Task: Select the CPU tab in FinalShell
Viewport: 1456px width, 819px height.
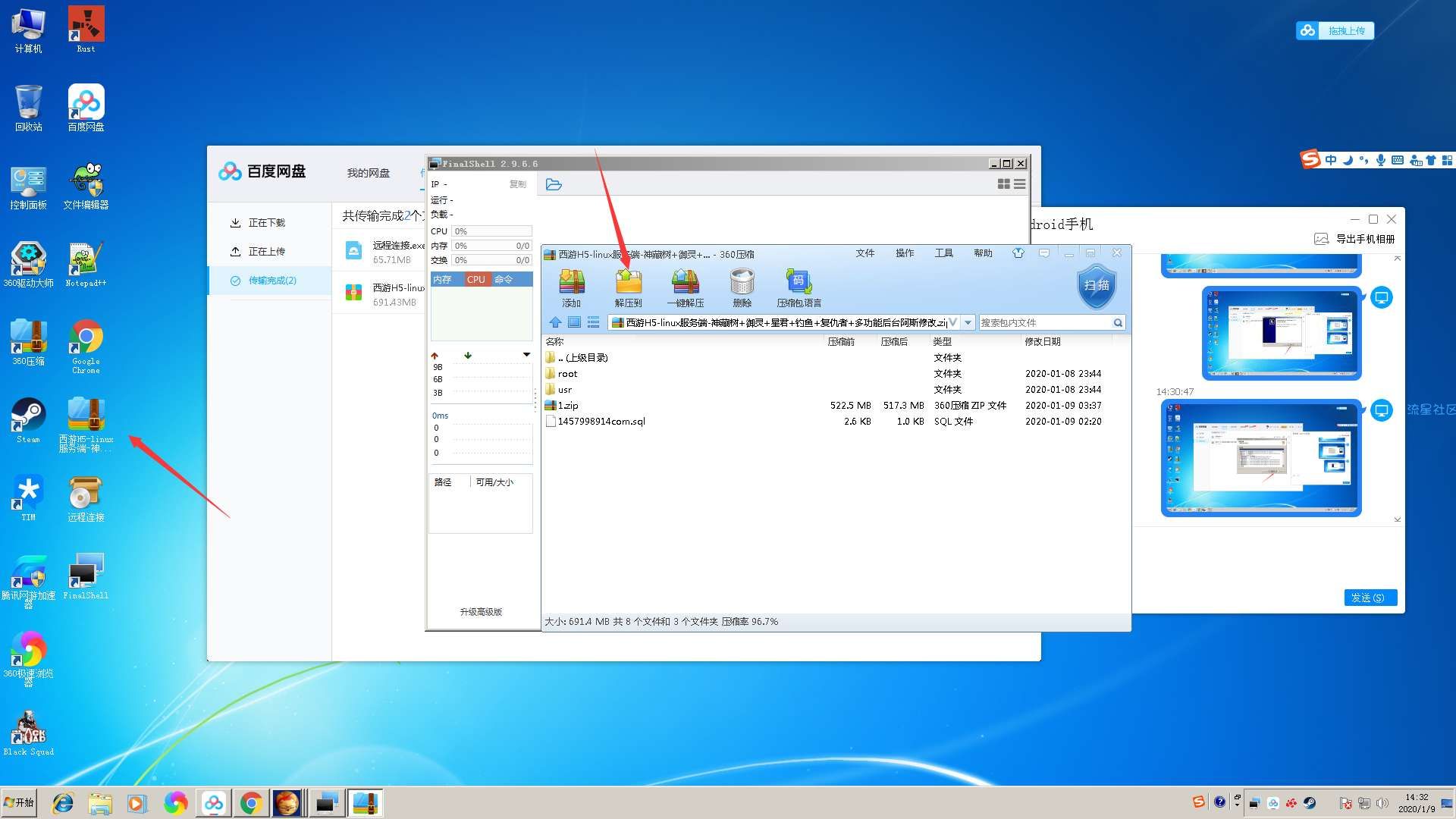Action: [475, 280]
